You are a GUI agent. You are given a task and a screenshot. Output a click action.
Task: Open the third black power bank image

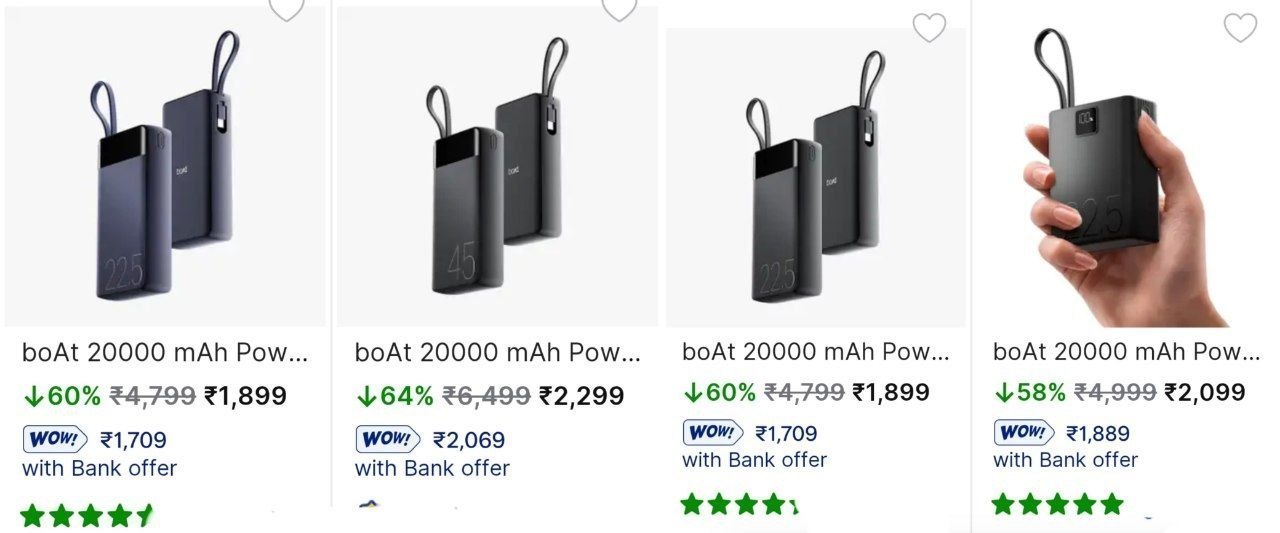(816, 177)
